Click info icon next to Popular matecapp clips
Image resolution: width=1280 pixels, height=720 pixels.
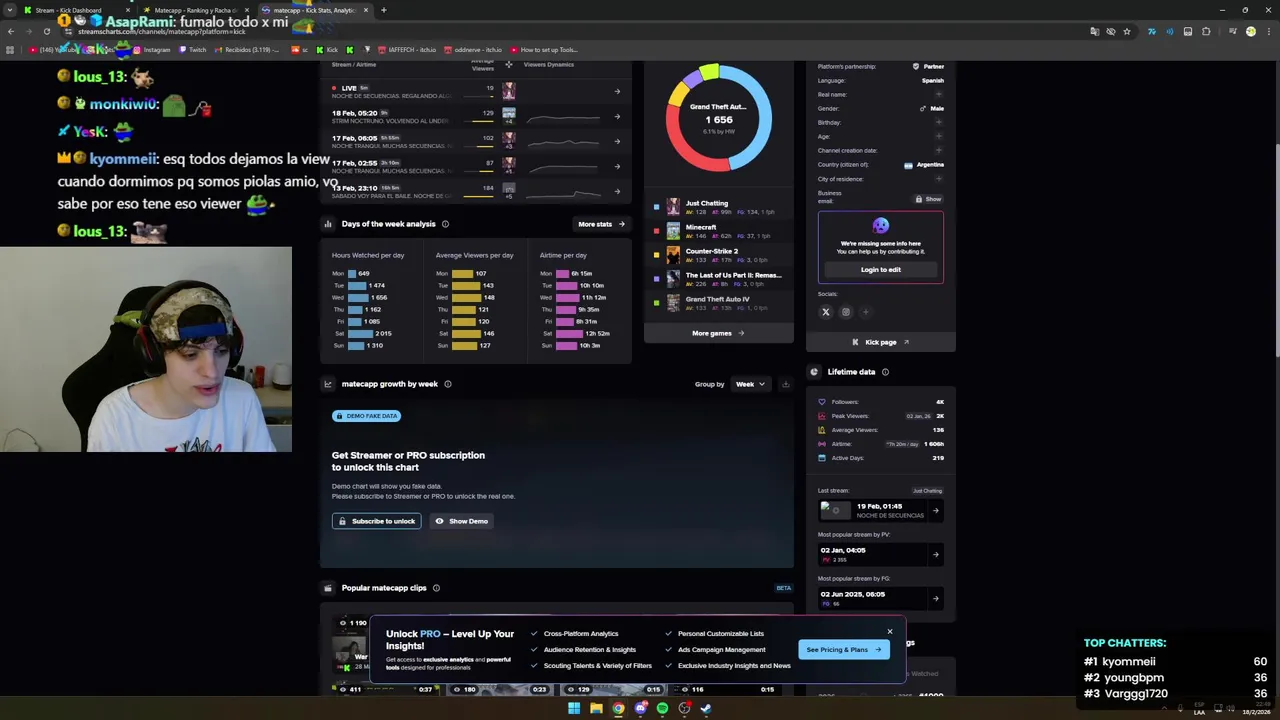(436, 588)
